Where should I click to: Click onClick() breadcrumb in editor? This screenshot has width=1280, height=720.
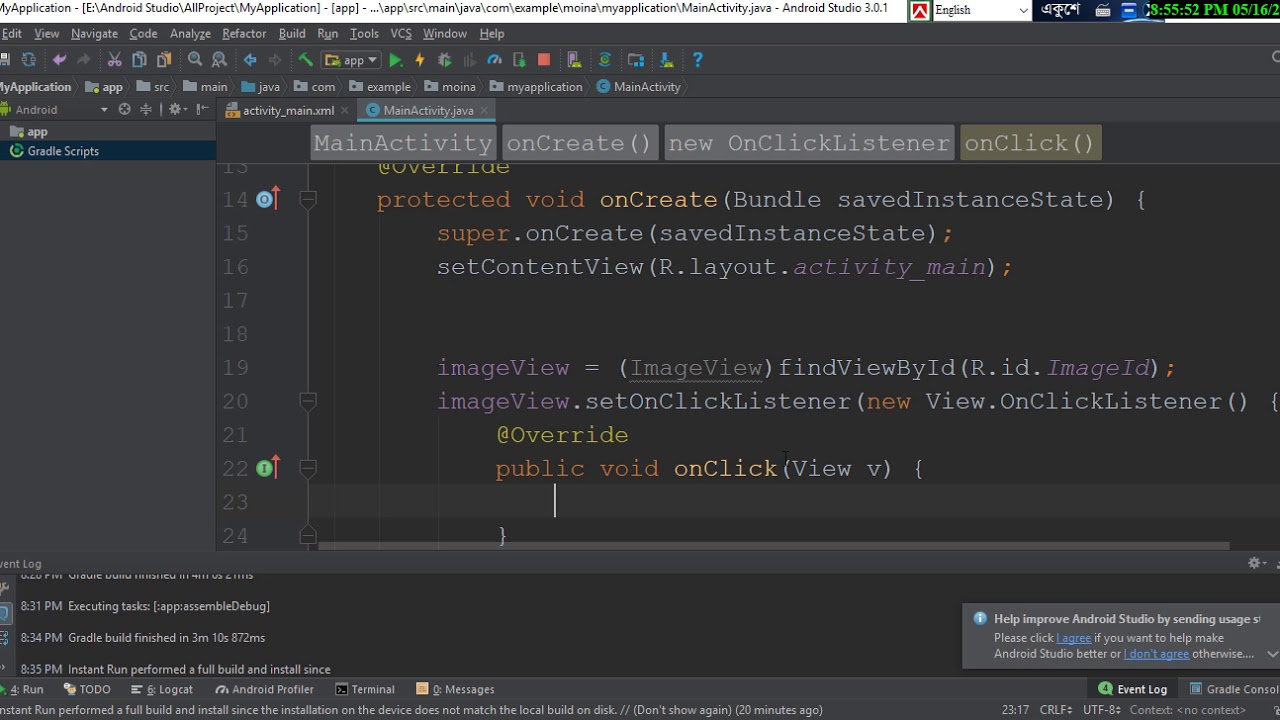click(1030, 143)
